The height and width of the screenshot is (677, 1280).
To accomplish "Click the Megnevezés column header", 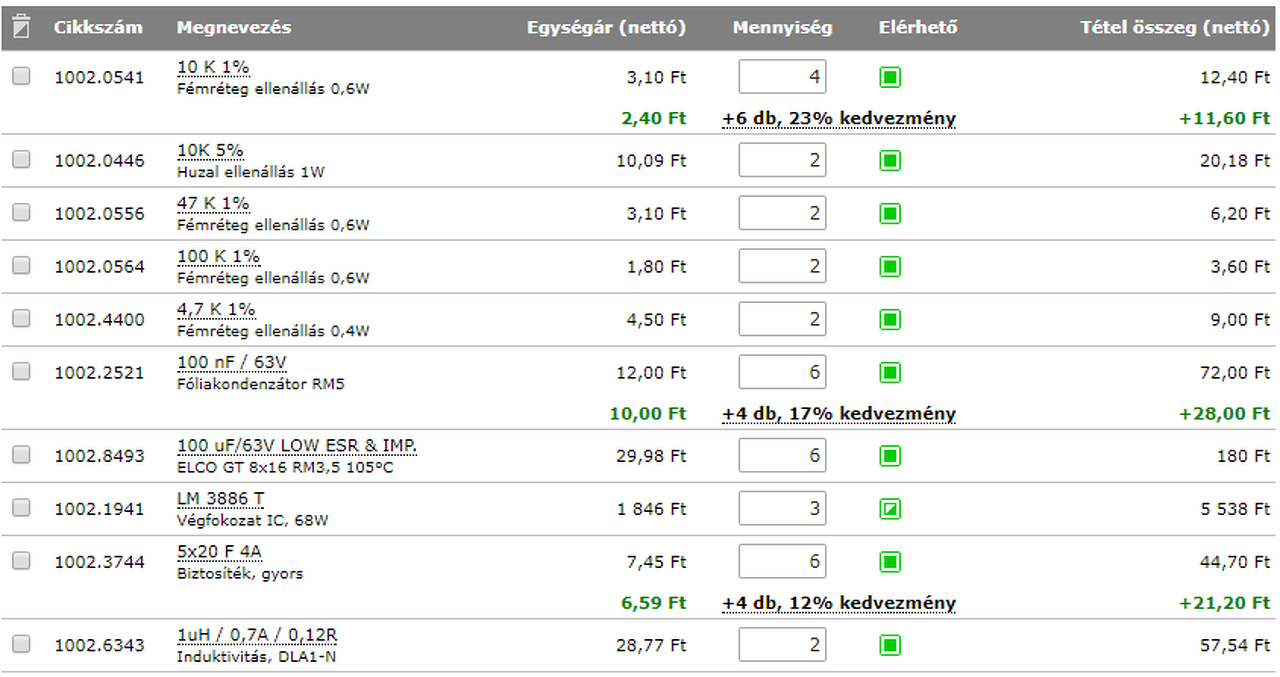I will pos(234,28).
